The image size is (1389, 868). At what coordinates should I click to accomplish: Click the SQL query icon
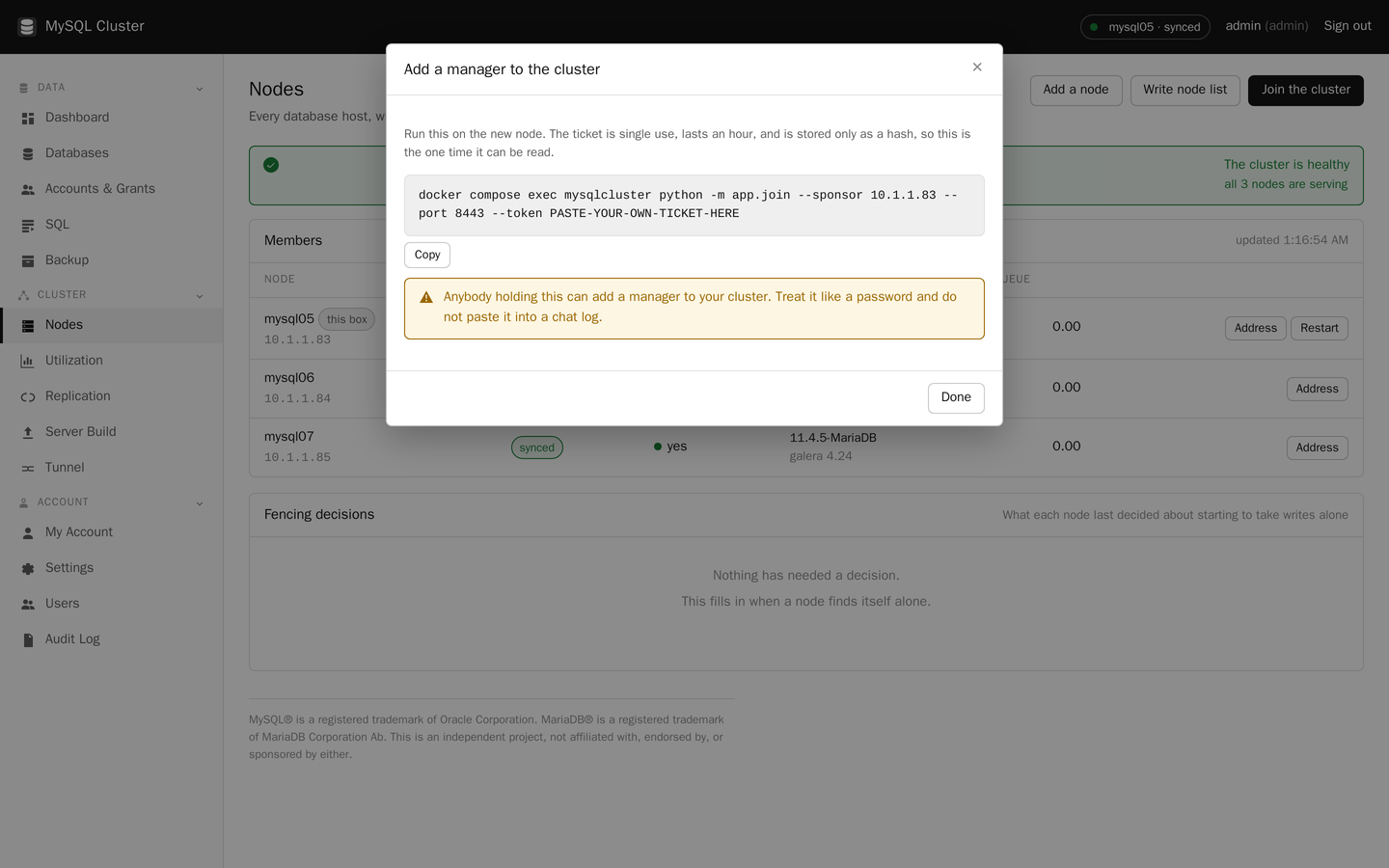point(28,226)
